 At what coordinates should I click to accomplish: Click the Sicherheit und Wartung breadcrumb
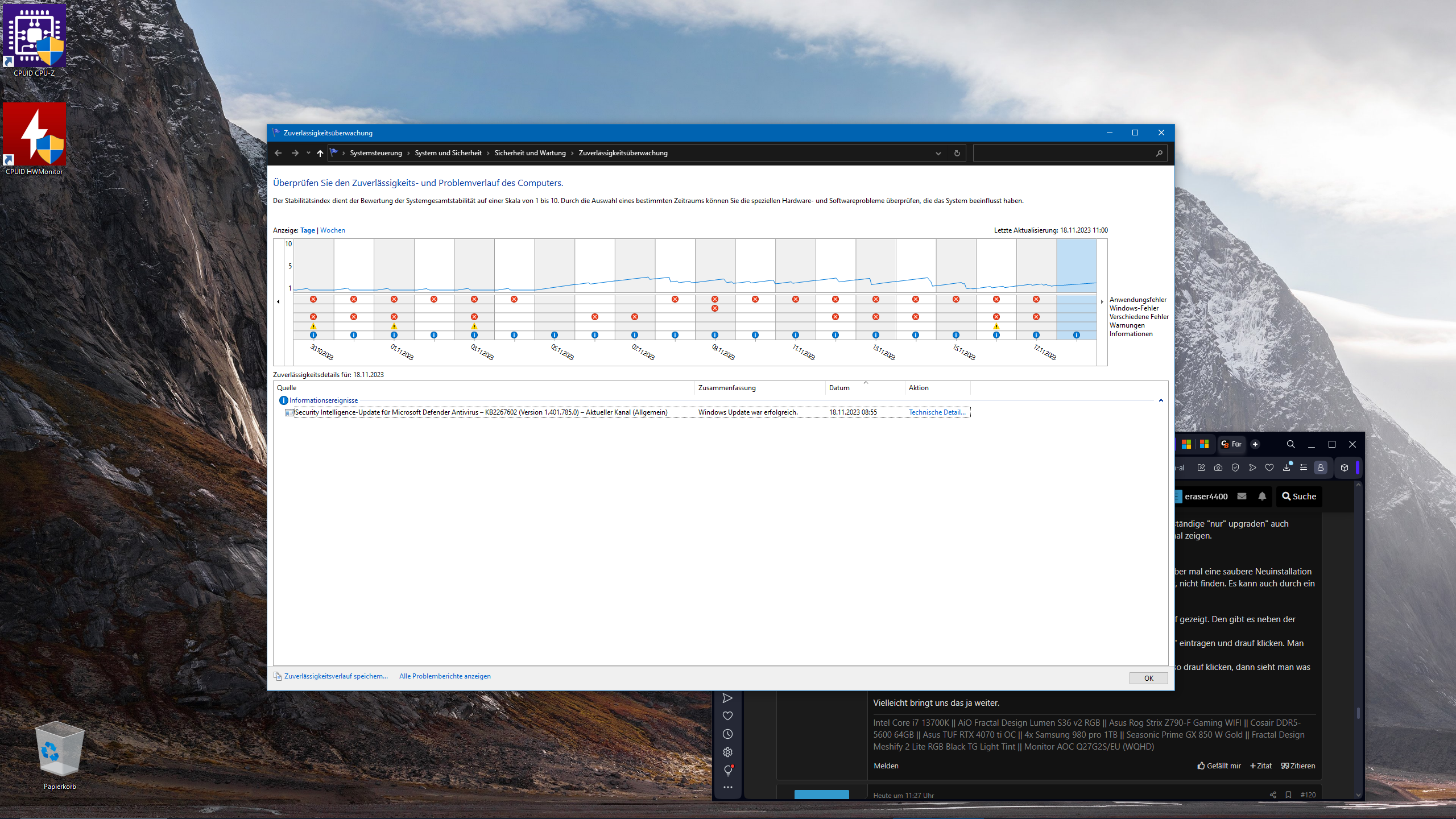tap(530, 153)
